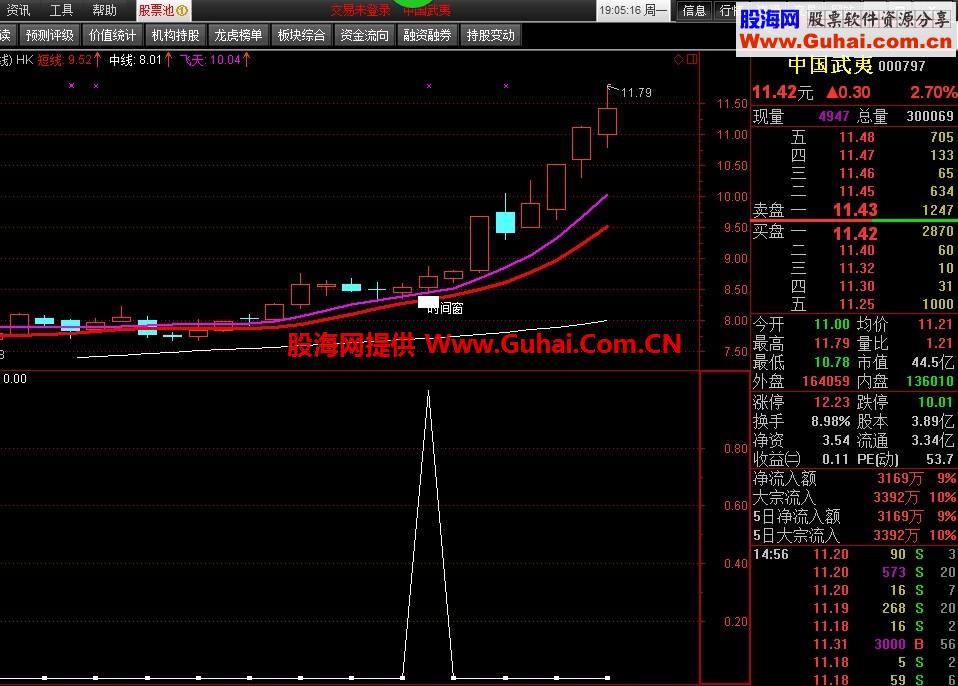
Task: Select the 价值统计 tab
Action: 112,35
